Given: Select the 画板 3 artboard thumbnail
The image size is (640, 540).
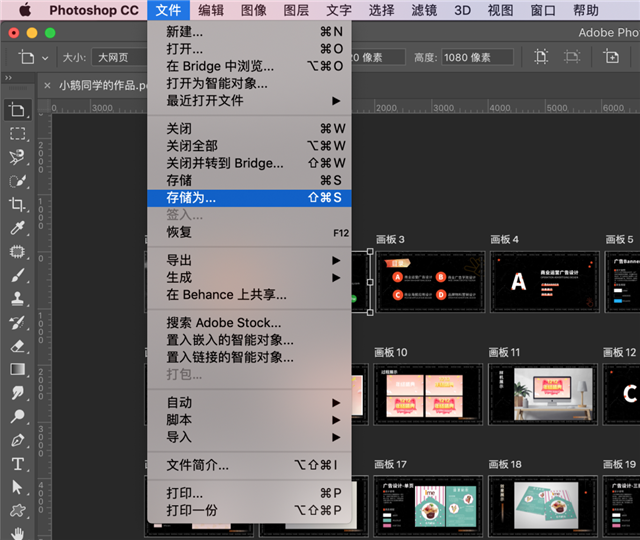Looking at the screenshot, I should coord(430,282).
